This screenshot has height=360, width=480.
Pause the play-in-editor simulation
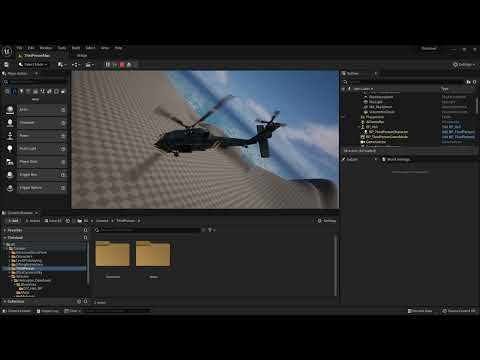coord(108,65)
